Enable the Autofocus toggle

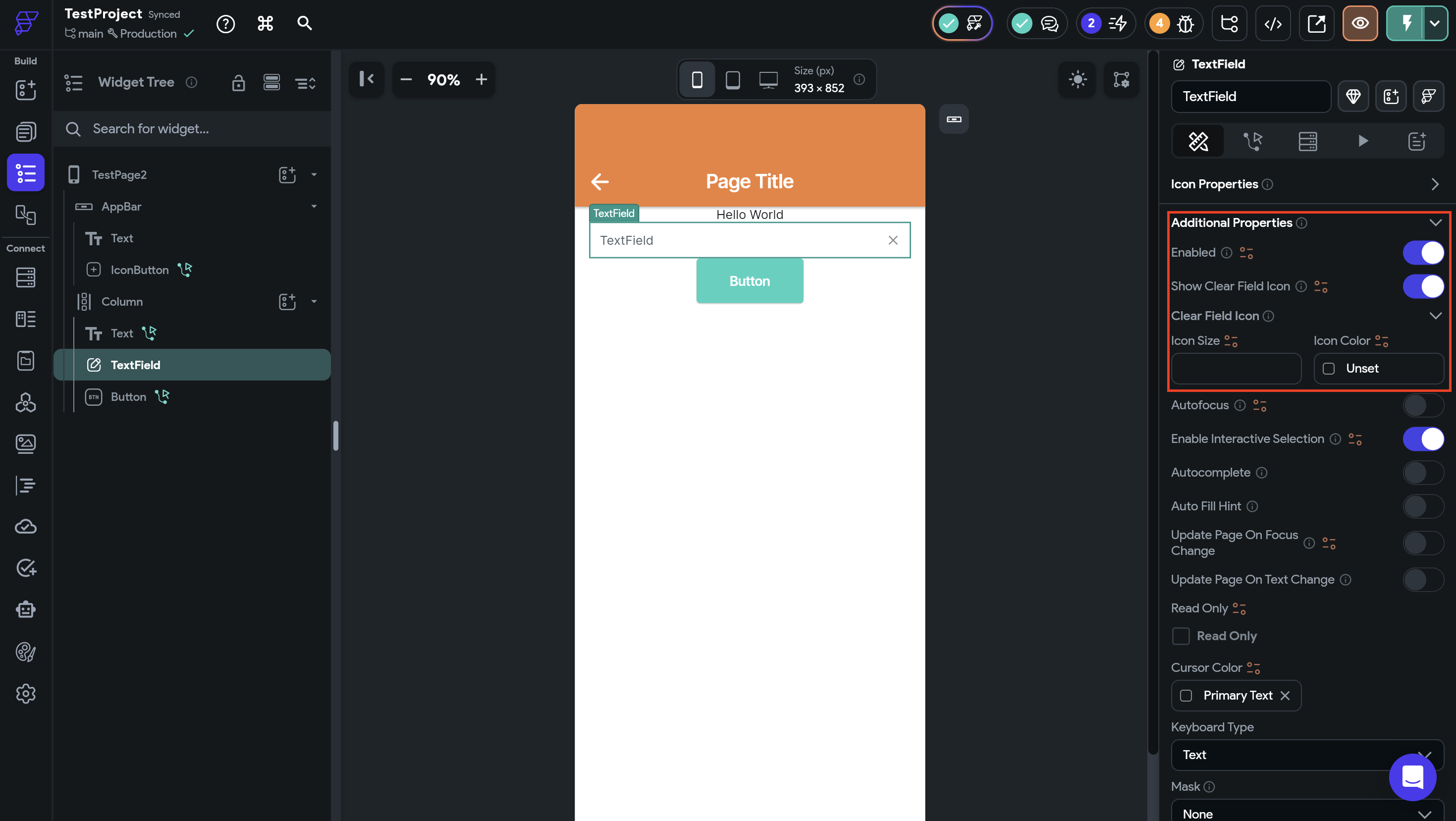click(1423, 405)
